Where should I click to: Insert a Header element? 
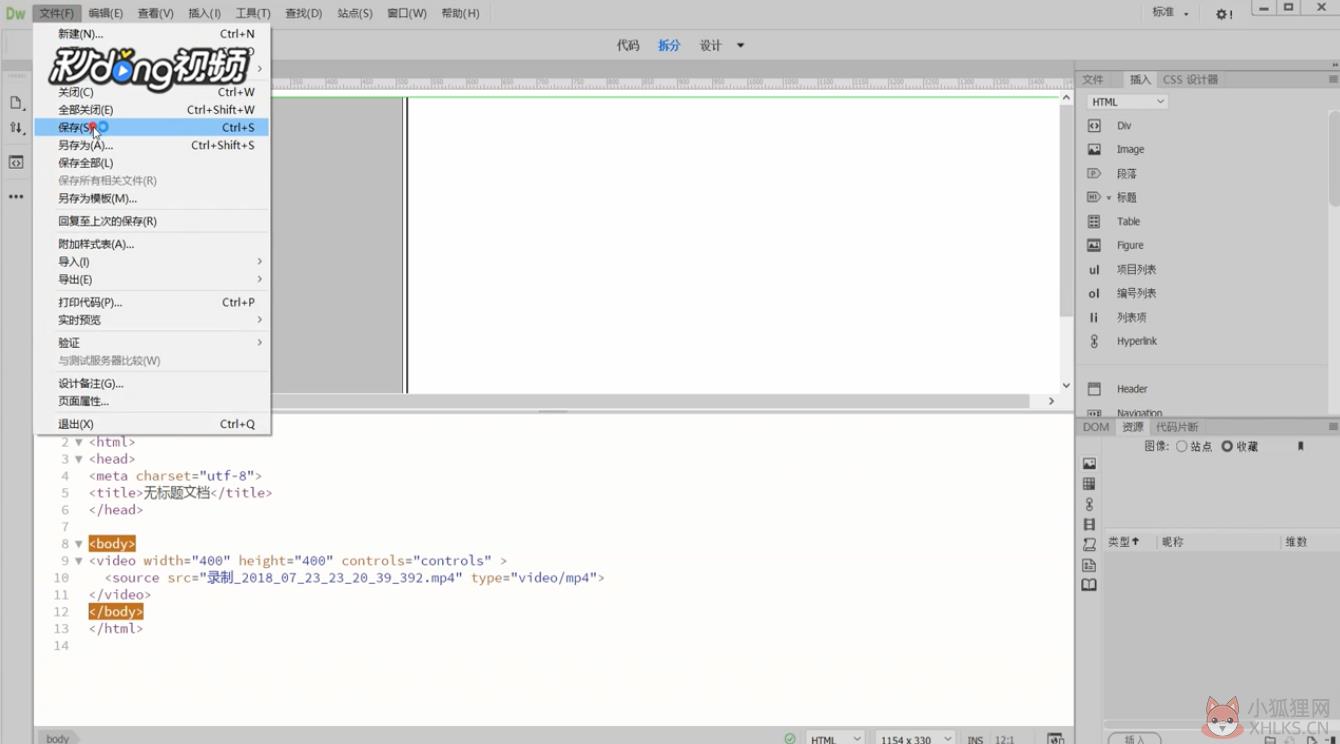click(x=1132, y=389)
